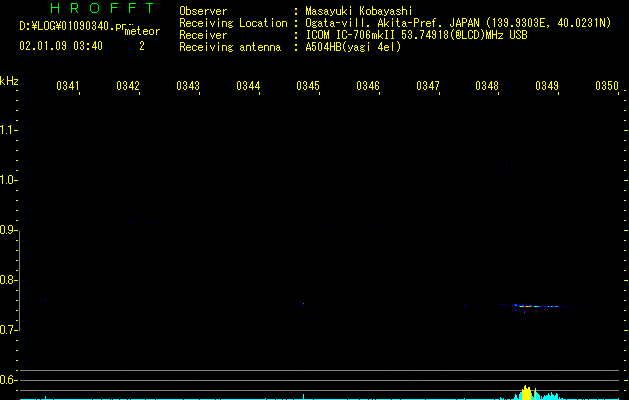This screenshot has height=400, width=629.
Task: Click the 0.6 kHz frequency label
Action: coord(8,380)
